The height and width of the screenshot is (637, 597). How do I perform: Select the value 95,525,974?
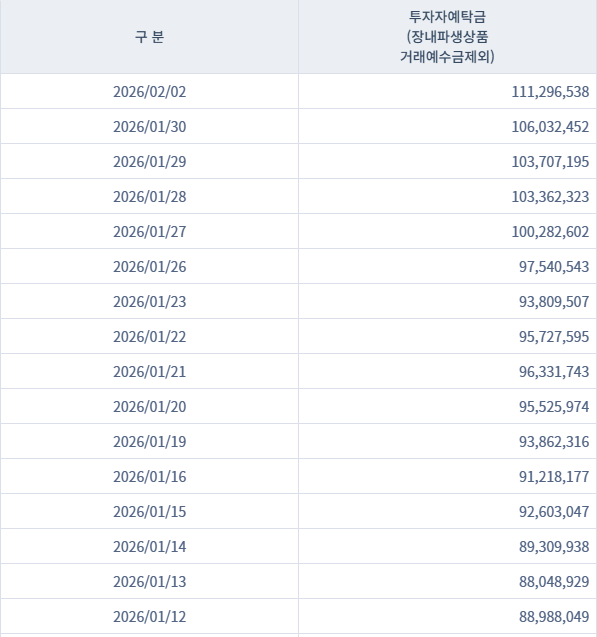click(x=554, y=407)
